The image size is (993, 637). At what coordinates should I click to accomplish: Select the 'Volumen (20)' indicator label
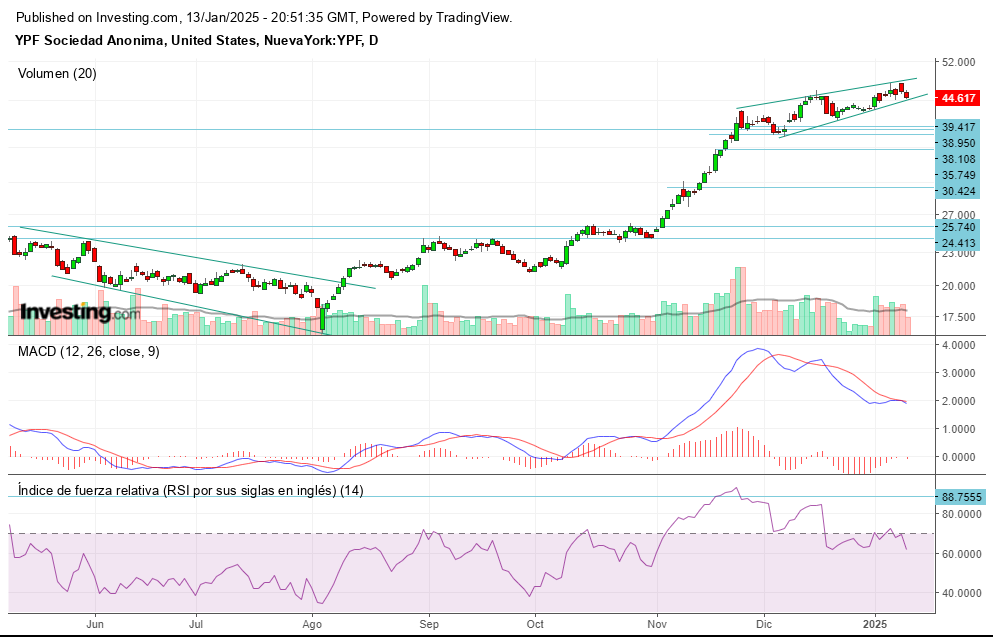[57, 73]
